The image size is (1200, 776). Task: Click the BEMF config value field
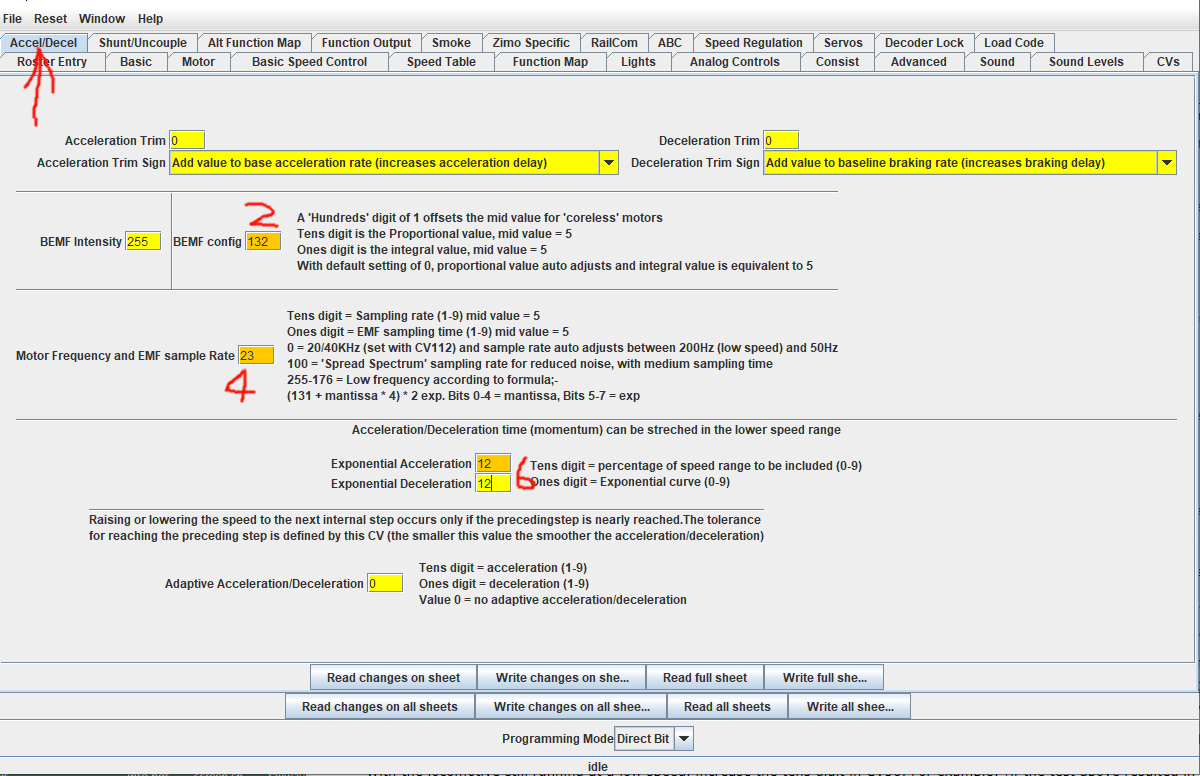click(263, 242)
